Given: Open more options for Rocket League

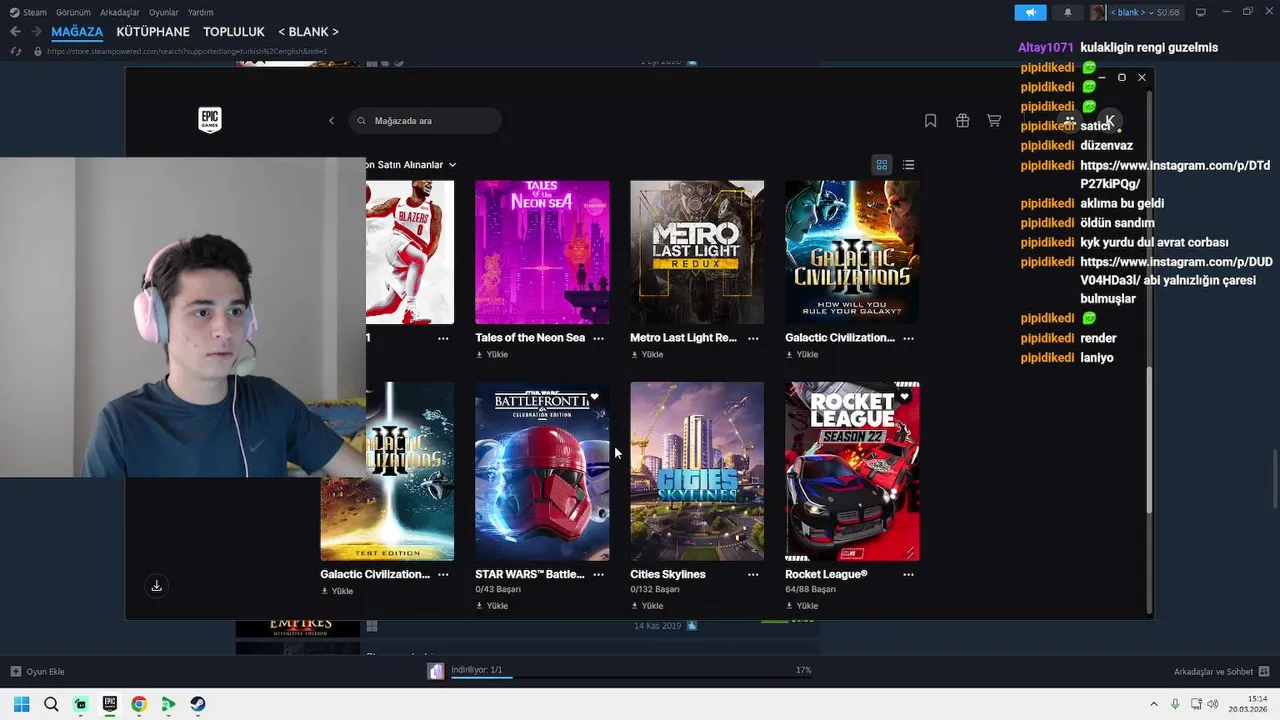Looking at the screenshot, I should click(x=908, y=575).
